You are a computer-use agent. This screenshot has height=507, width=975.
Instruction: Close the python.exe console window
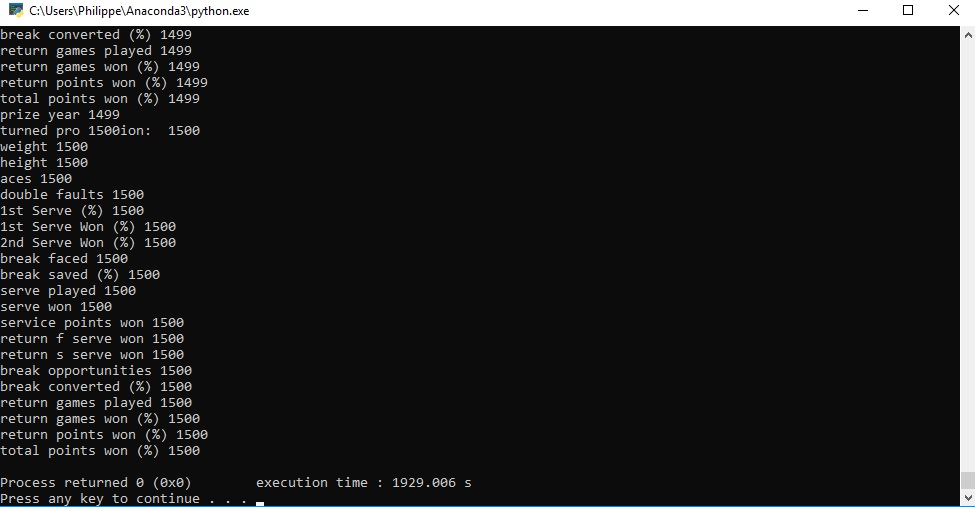click(x=953, y=11)
